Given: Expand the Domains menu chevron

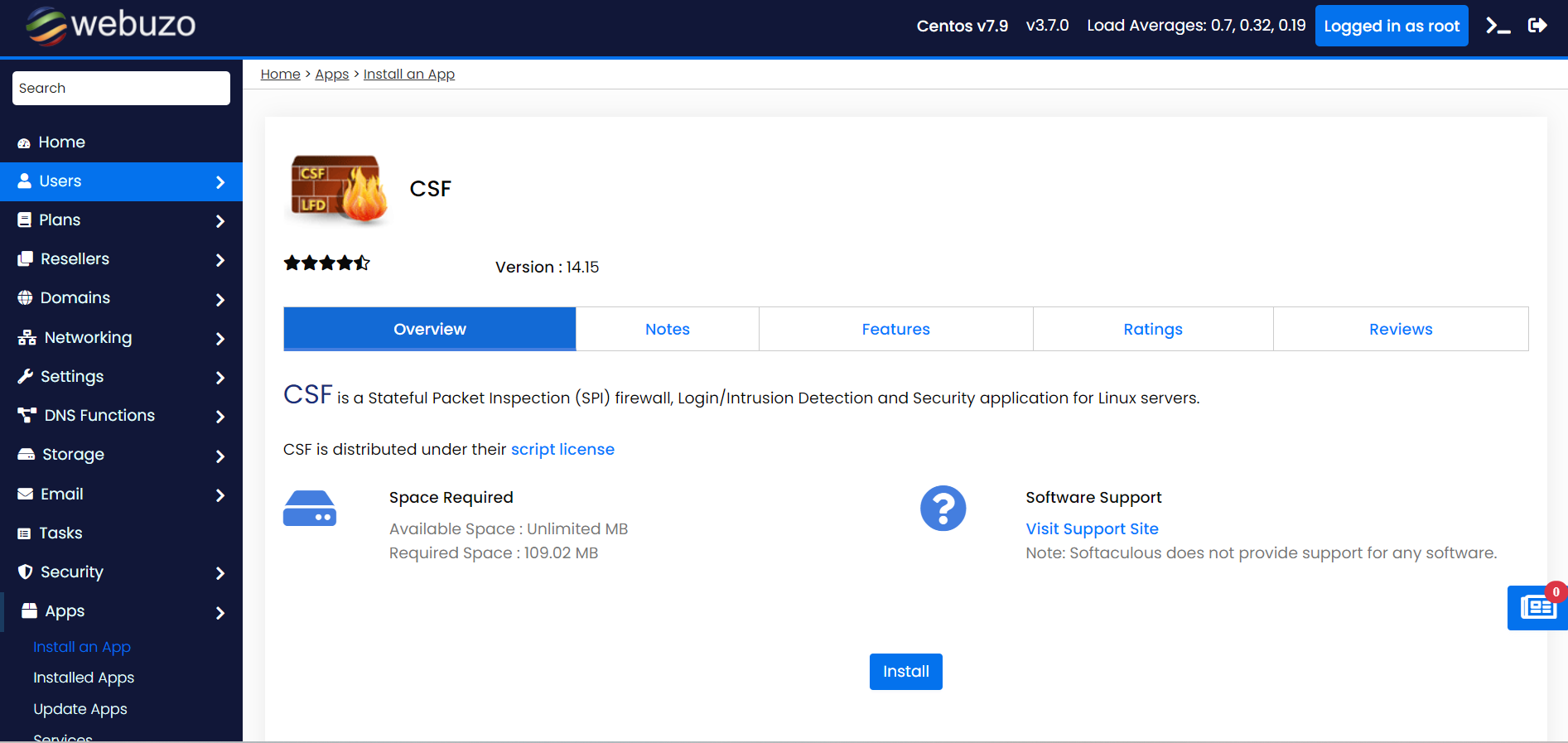Looking at the screenshot, I should tap(220, 299).
